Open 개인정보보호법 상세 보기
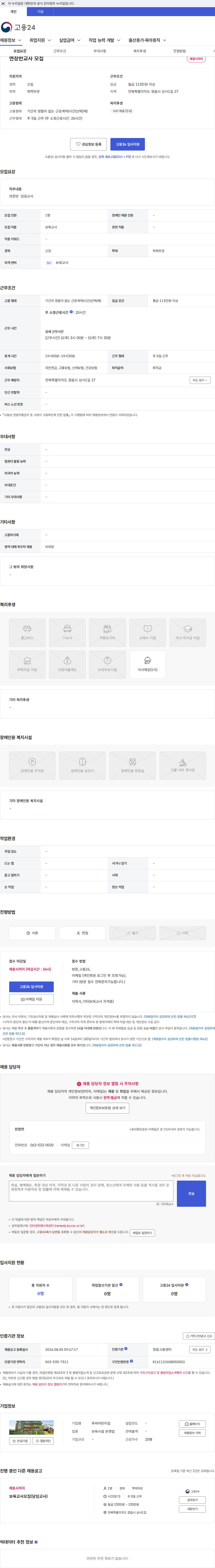215x1568 pixels. (x=107, y=1108)
